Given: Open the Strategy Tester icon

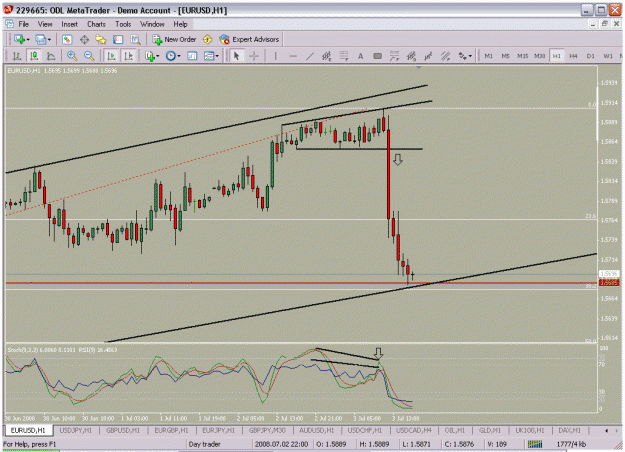Looking at the screenshot, I should [x=136, y=39].
